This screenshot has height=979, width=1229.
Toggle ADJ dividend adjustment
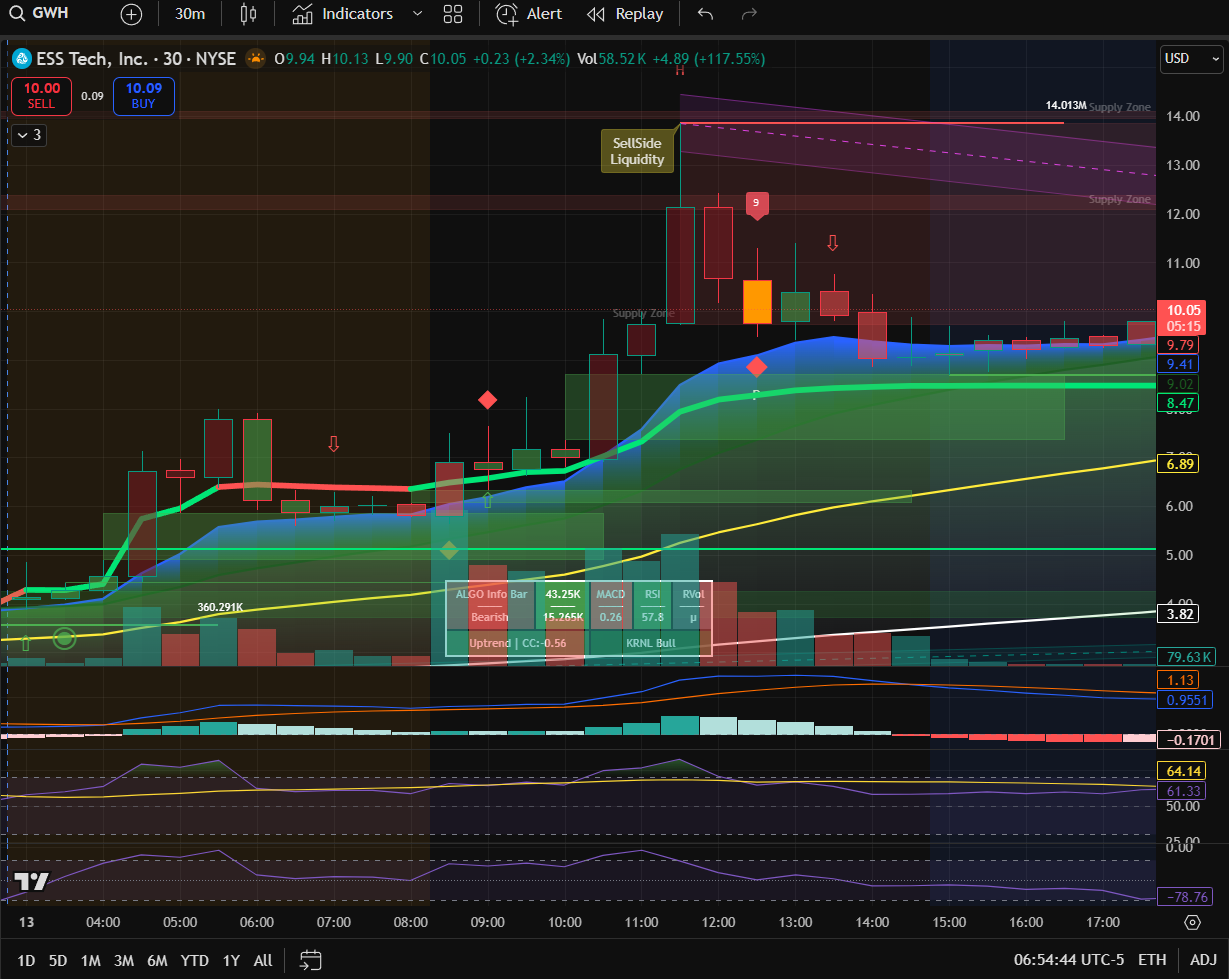click(x=1203, y=960)
